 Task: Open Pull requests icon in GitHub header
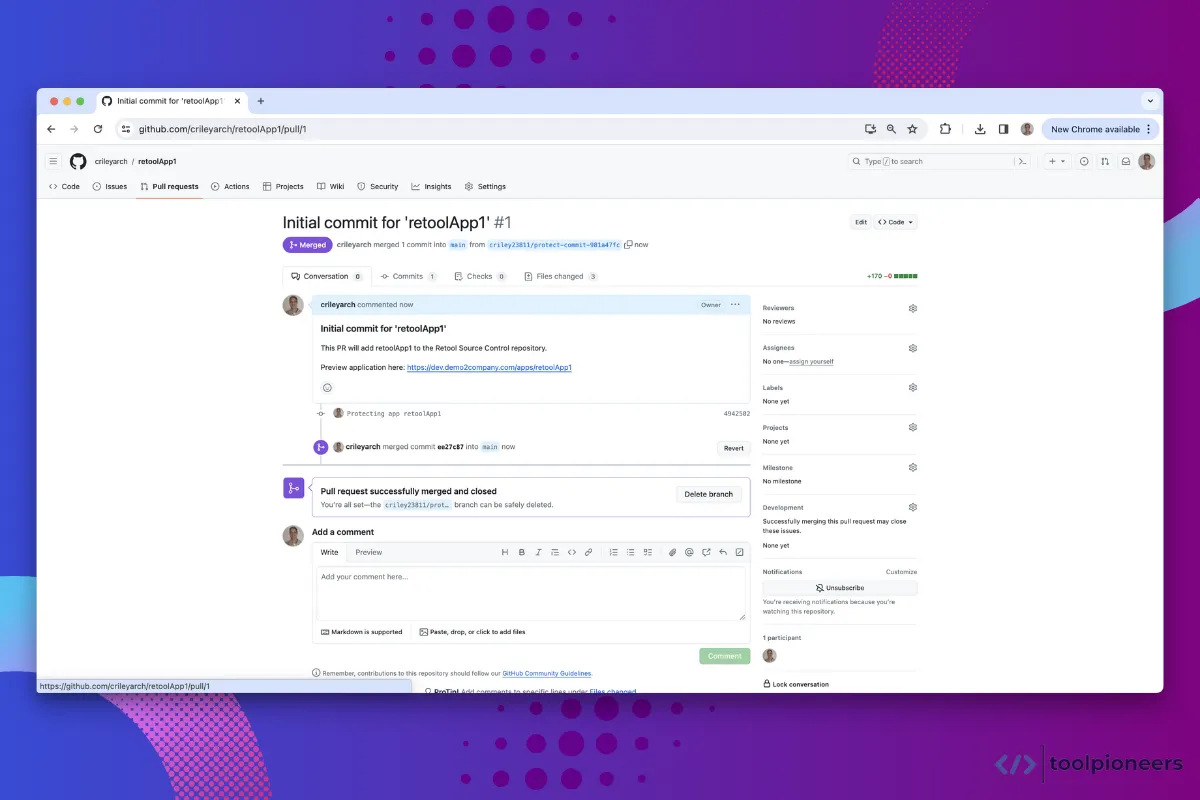pyautogui.click(x=1105, y=161)
